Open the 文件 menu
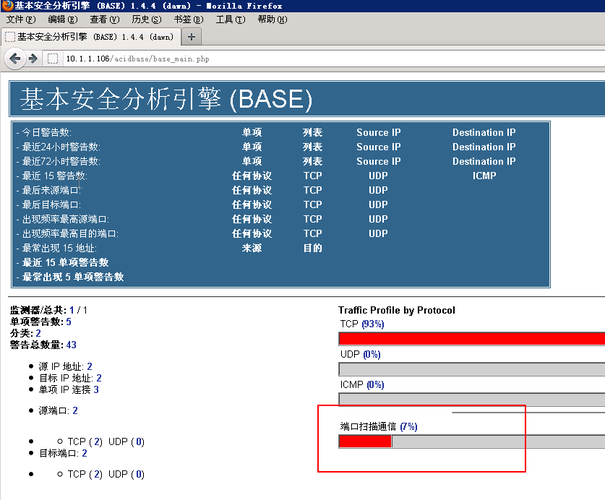 [x=21, y=19]
